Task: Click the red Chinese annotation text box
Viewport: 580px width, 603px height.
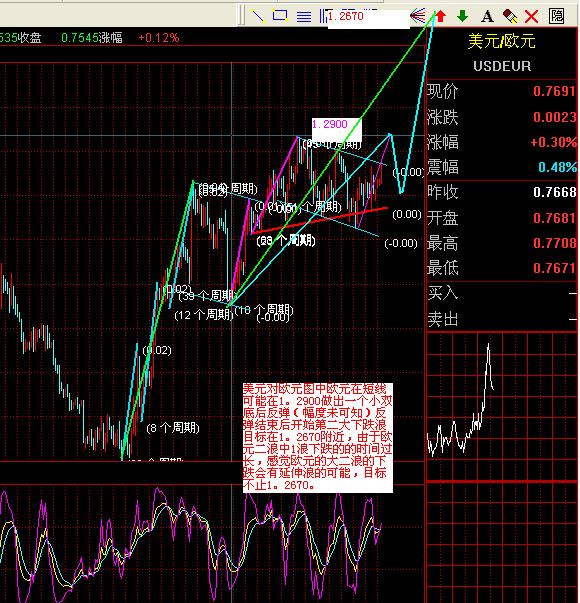Action: (318, 438)
